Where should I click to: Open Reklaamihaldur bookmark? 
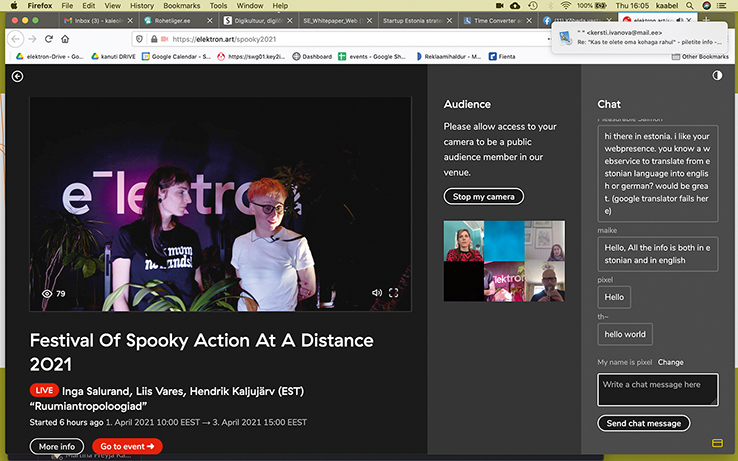tap(449, 57)
